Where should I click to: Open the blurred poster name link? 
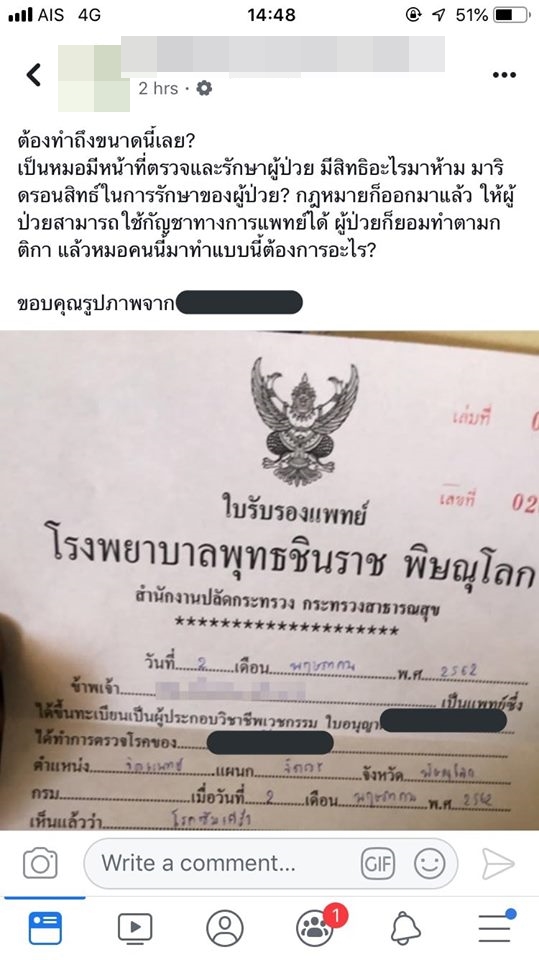283,54
